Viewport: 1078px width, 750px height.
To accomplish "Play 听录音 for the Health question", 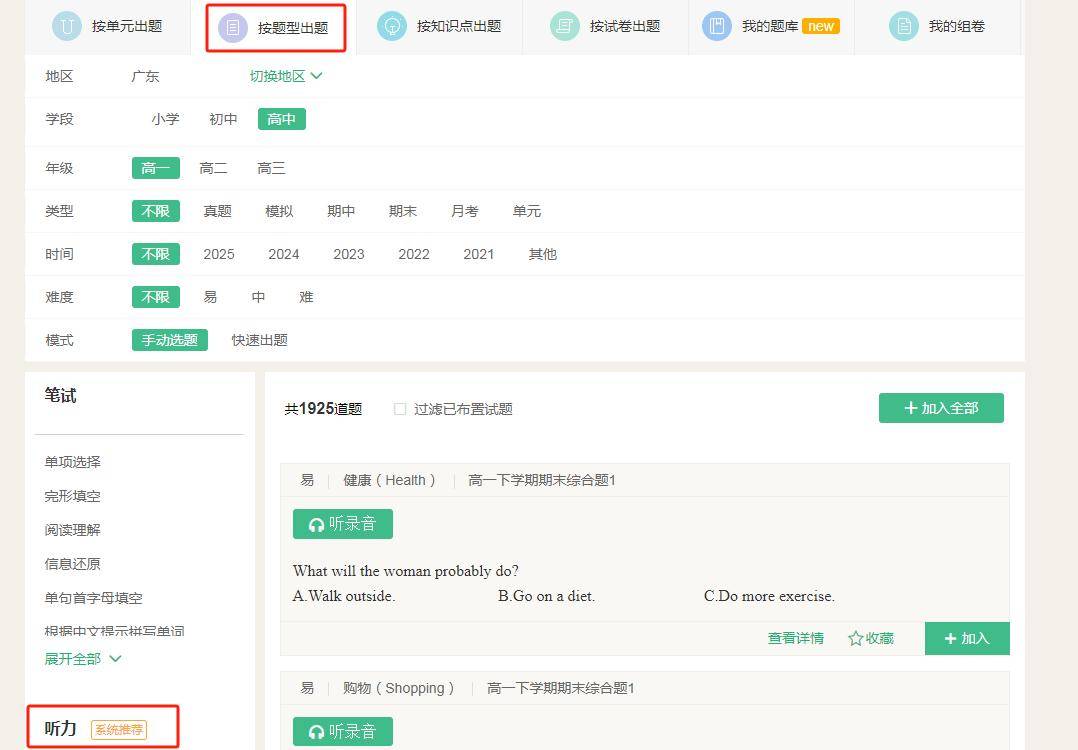I will [x=343, y=524].
